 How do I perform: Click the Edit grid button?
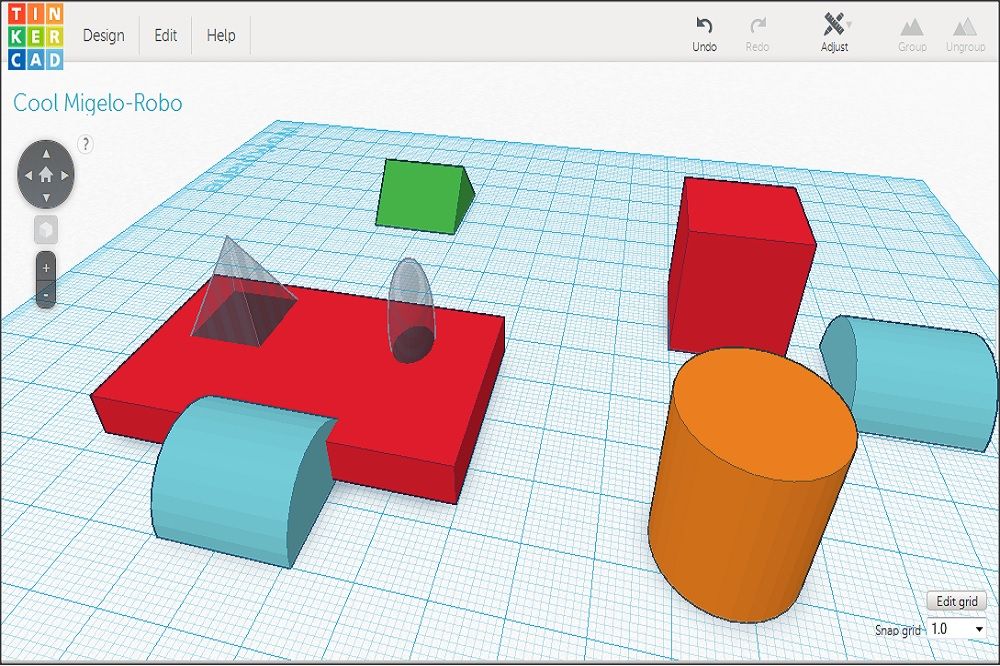pos(957,601)
